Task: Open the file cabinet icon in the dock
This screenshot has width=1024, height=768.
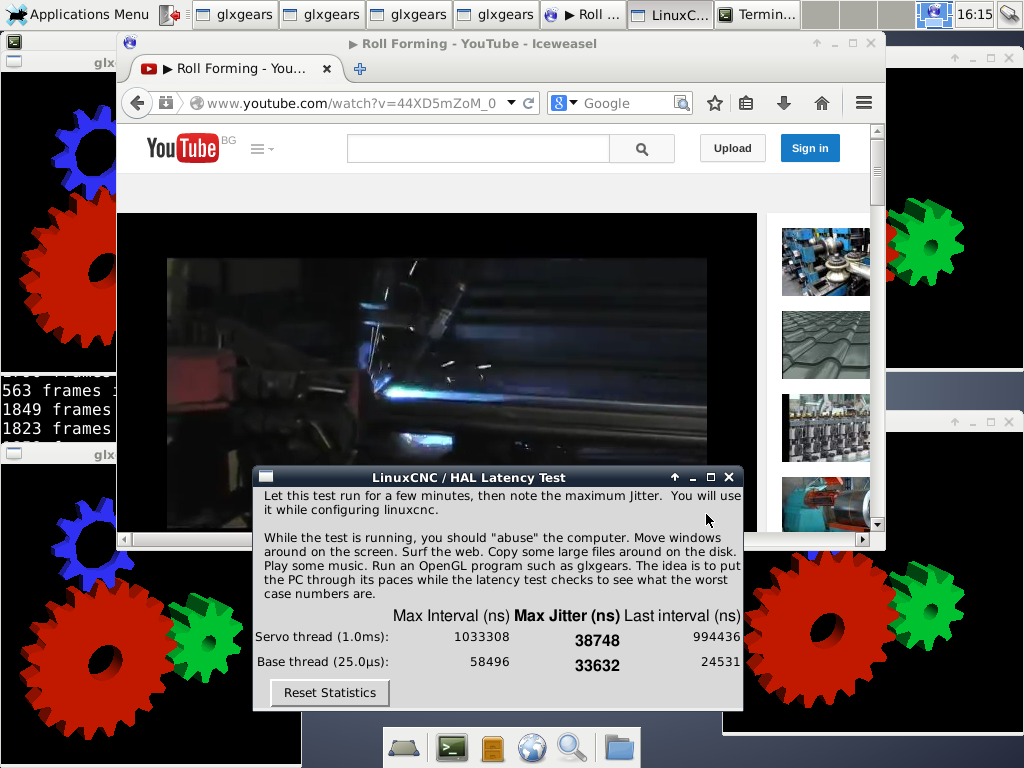Action: coord(493,748)
